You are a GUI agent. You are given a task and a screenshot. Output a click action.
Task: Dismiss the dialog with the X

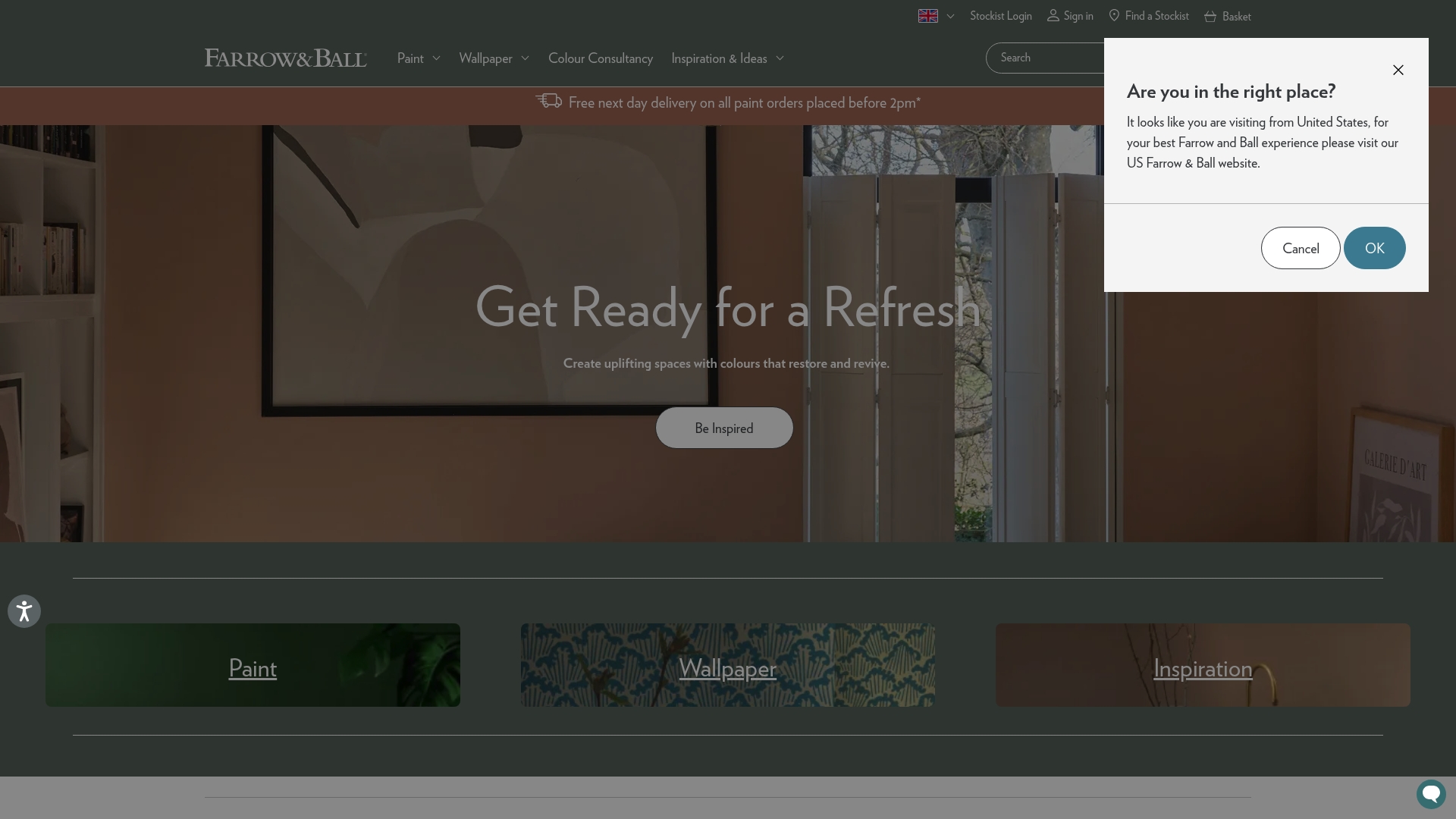(x=1398, y=70)
